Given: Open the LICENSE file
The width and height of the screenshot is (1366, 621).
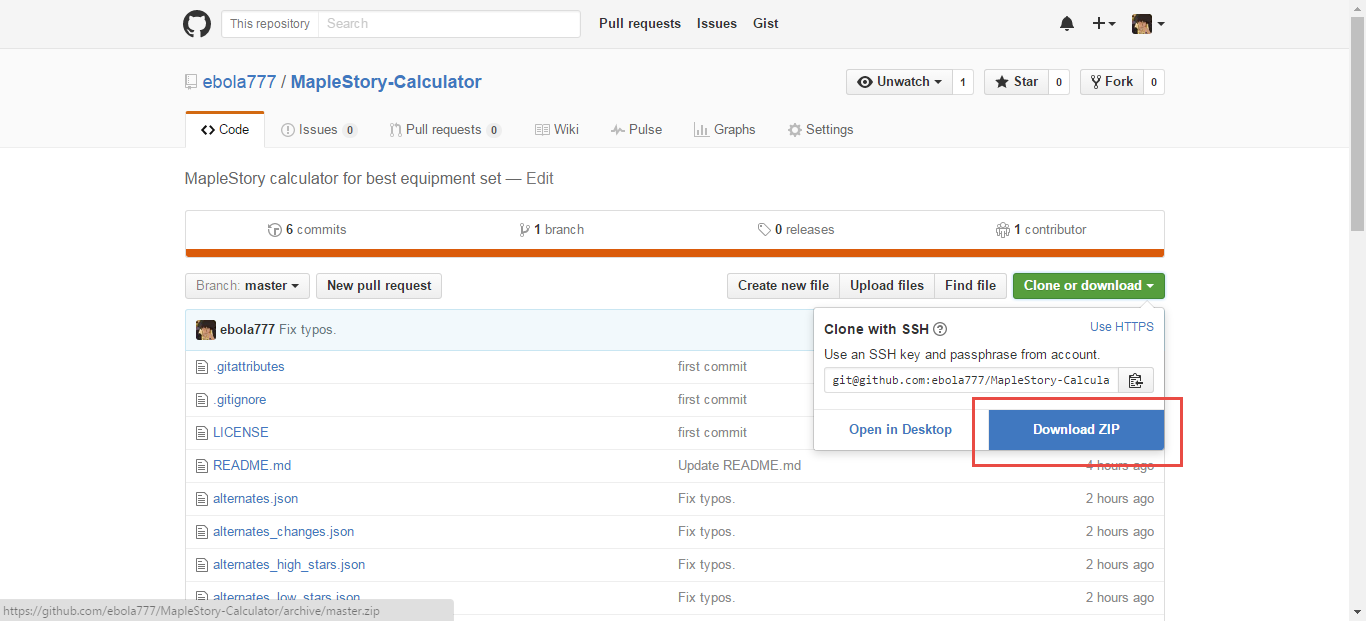Looking at the screenshot, I should pyautogui.click(x=241, y=433).
